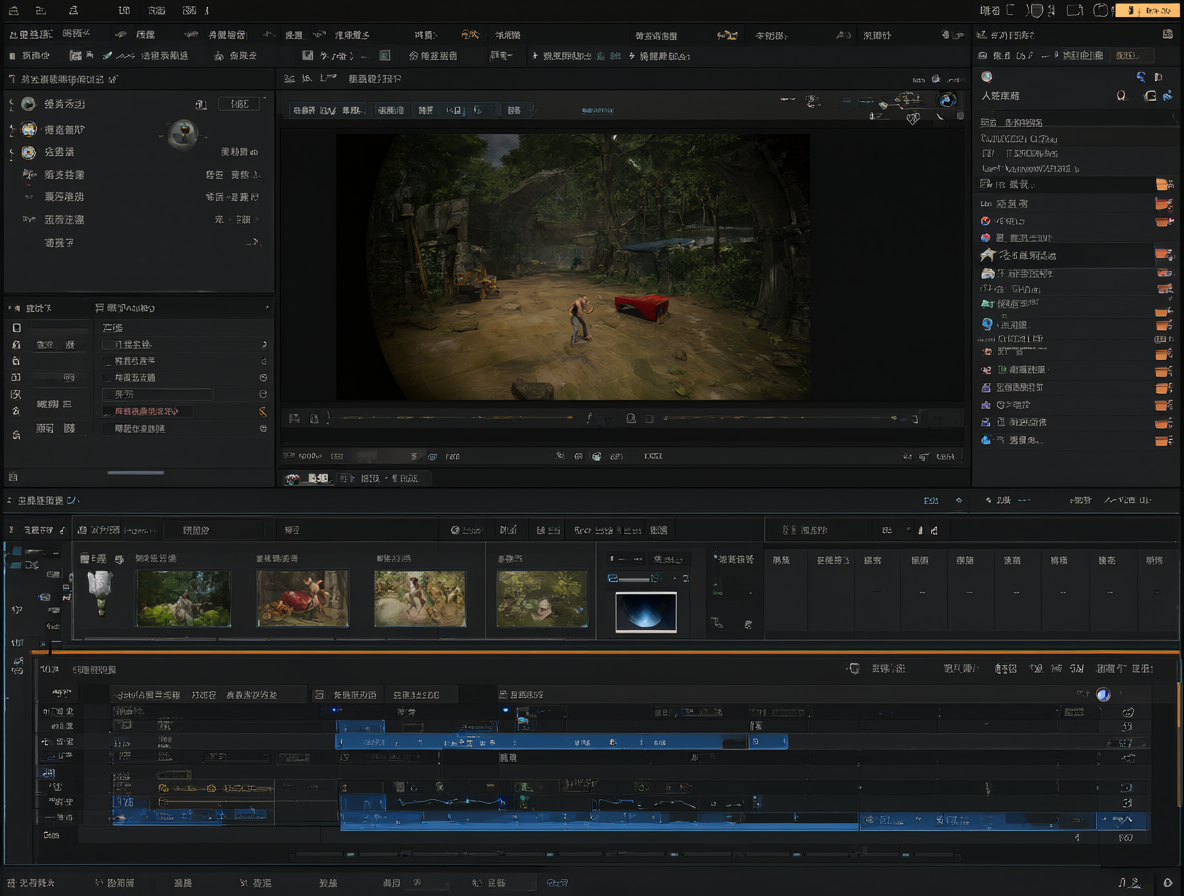Image resolution: width=1184 pixels, height=896 pixels.
Task: Click the shield-shaped icon in the title bar
Action: point(1037,11)
